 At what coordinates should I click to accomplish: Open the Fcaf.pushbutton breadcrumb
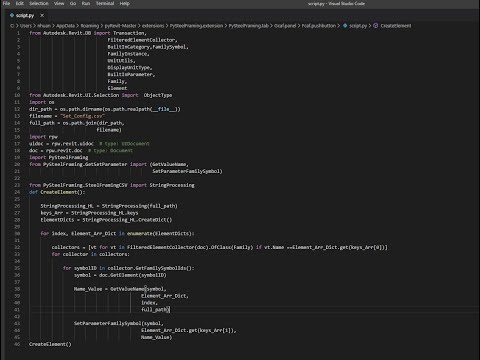(x=319, y=26)
